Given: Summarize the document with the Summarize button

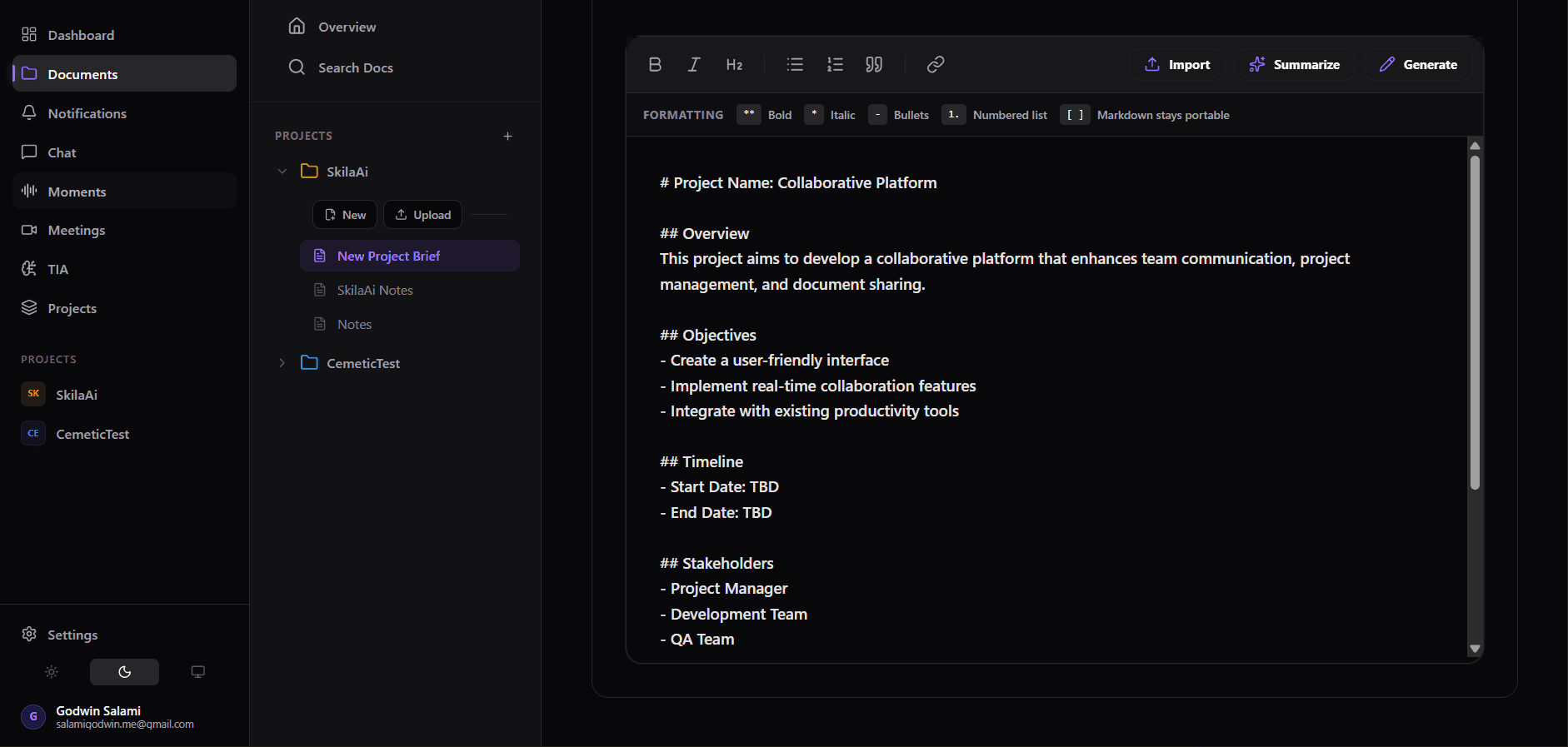Looking at the screenshot, I should [x=1295, y=65].
